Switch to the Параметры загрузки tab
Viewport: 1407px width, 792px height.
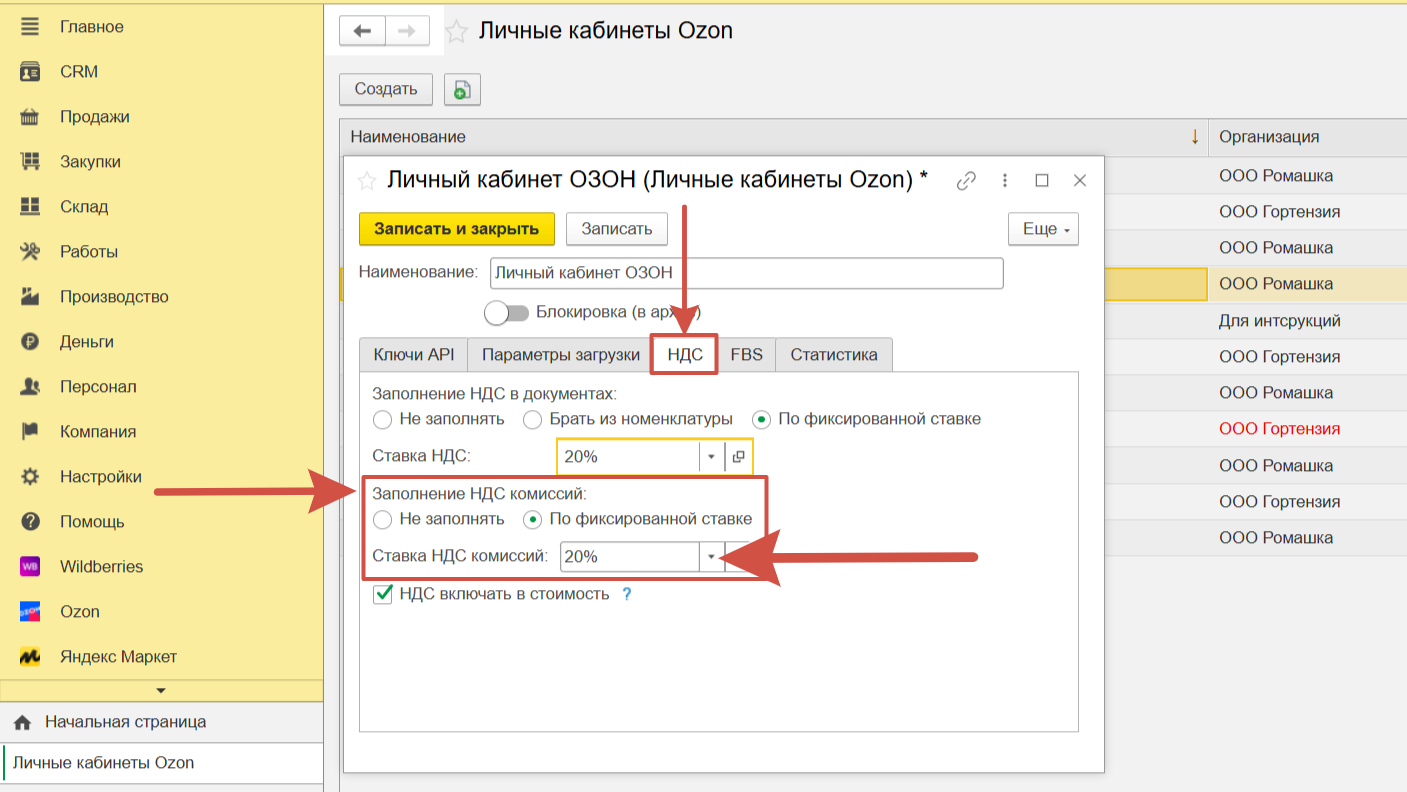click(560, 355)
